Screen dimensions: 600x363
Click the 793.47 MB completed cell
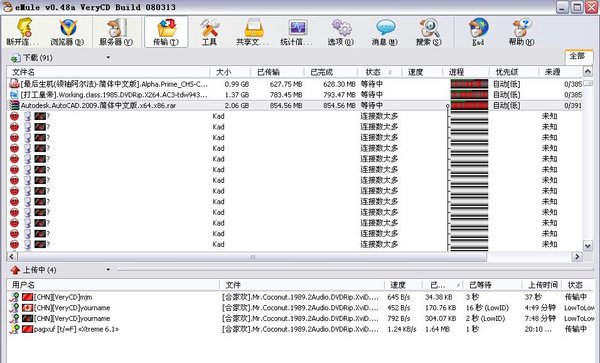pos(339,95)
